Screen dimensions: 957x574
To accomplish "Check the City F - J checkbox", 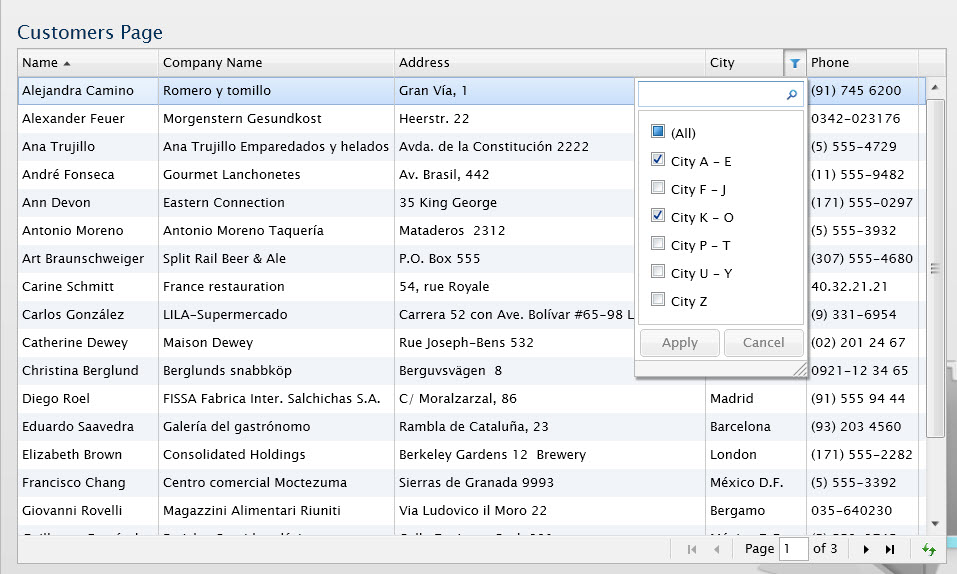I will 658,188.
